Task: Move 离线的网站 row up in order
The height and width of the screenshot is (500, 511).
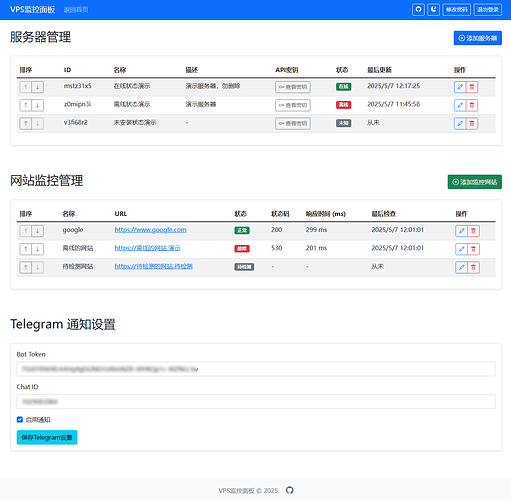Action: coord(26,249)
